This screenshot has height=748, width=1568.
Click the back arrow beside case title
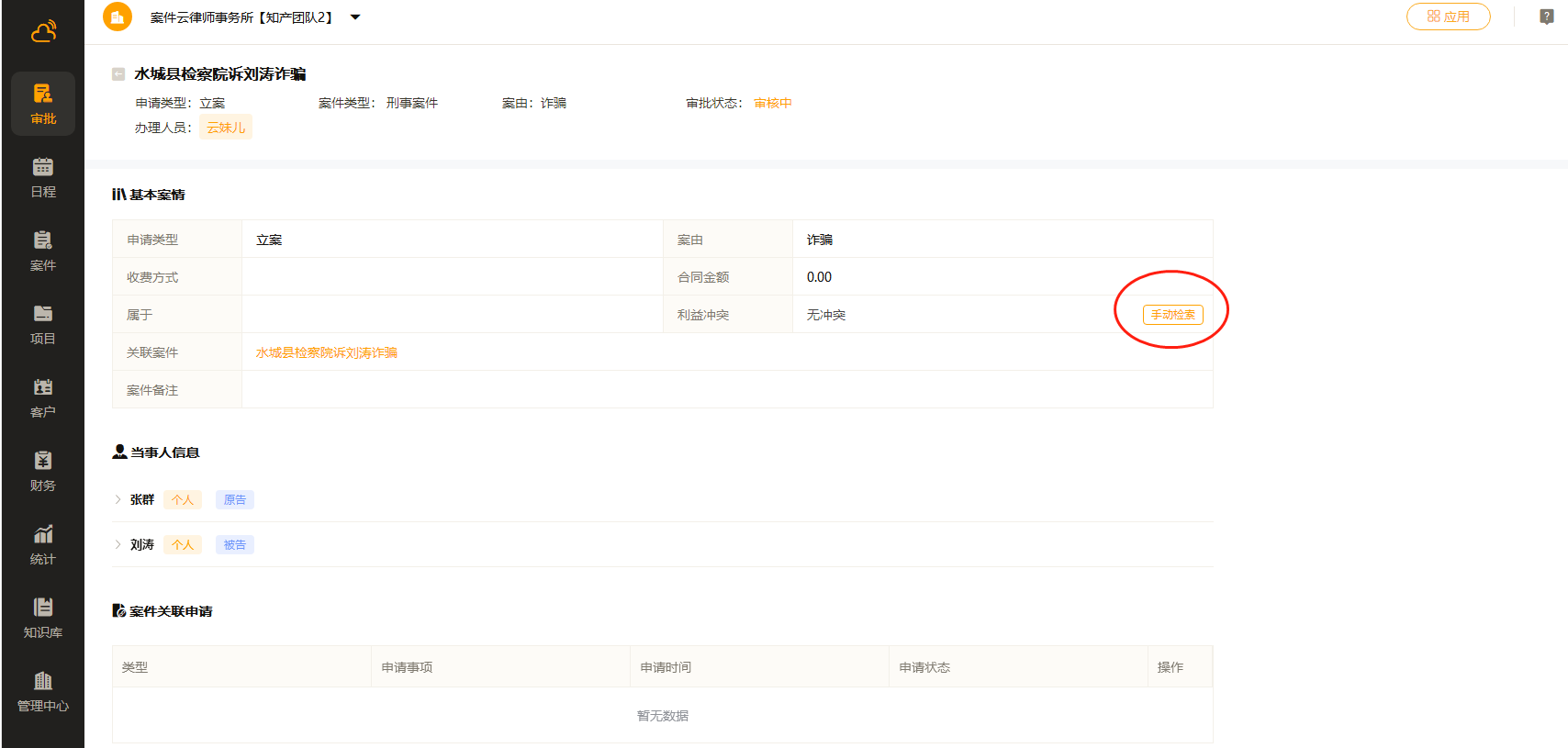[x=118, y=74]
